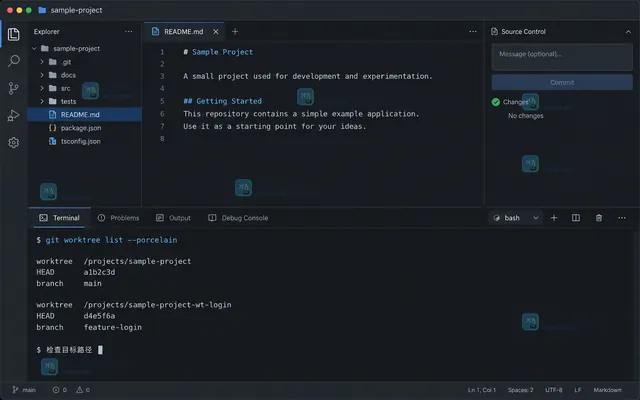Click the Commit button
This screenshot has height=400, width=640.
click(x=562, y=82)
